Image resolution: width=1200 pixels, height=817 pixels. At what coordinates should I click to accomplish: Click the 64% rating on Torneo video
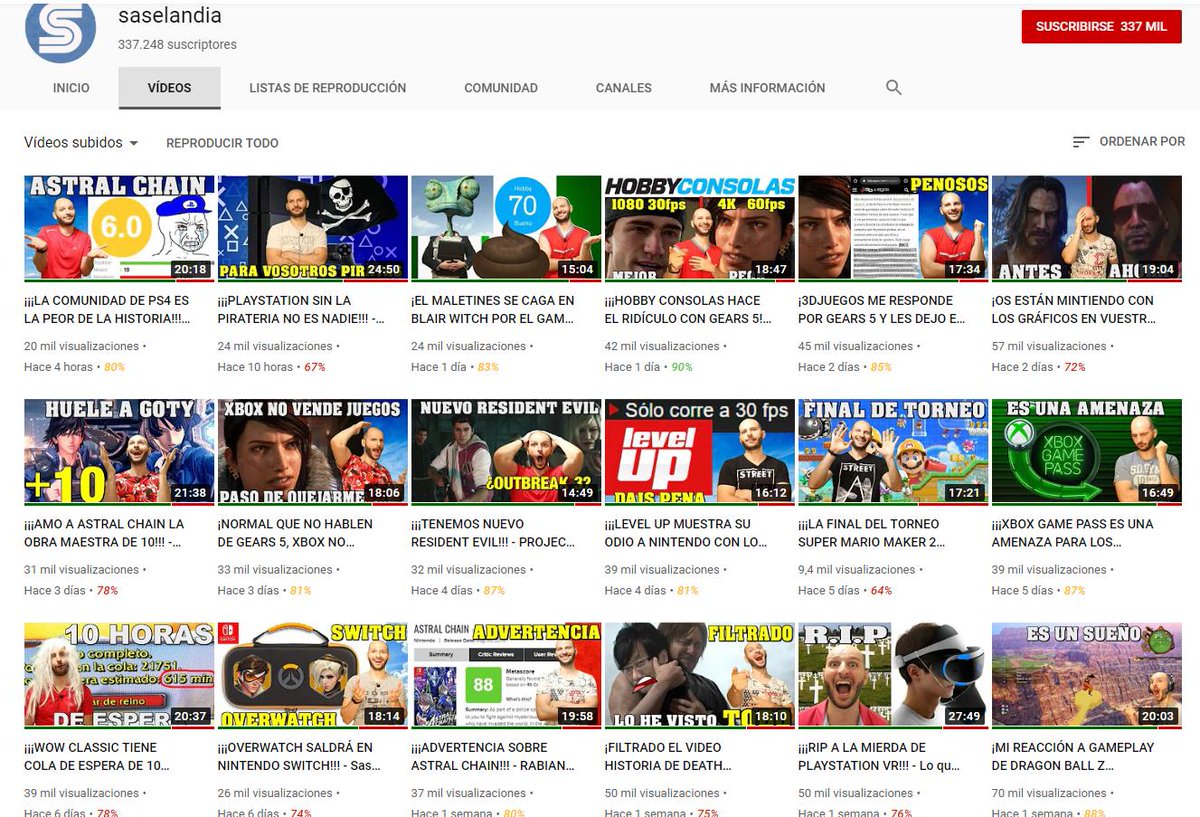click(x=881, y=591)
